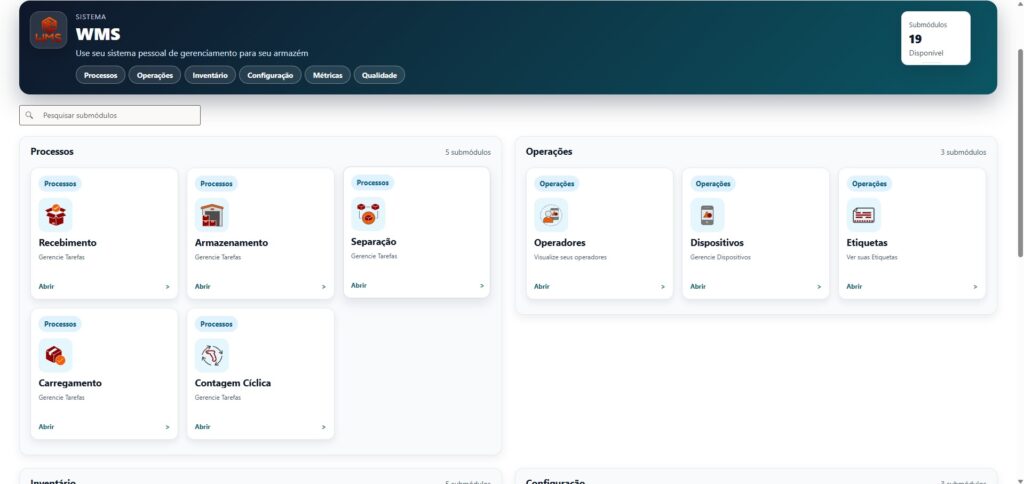Open Armazenamento via Abrir link
Screen dimensions: 1024x484
pos(202,287)
